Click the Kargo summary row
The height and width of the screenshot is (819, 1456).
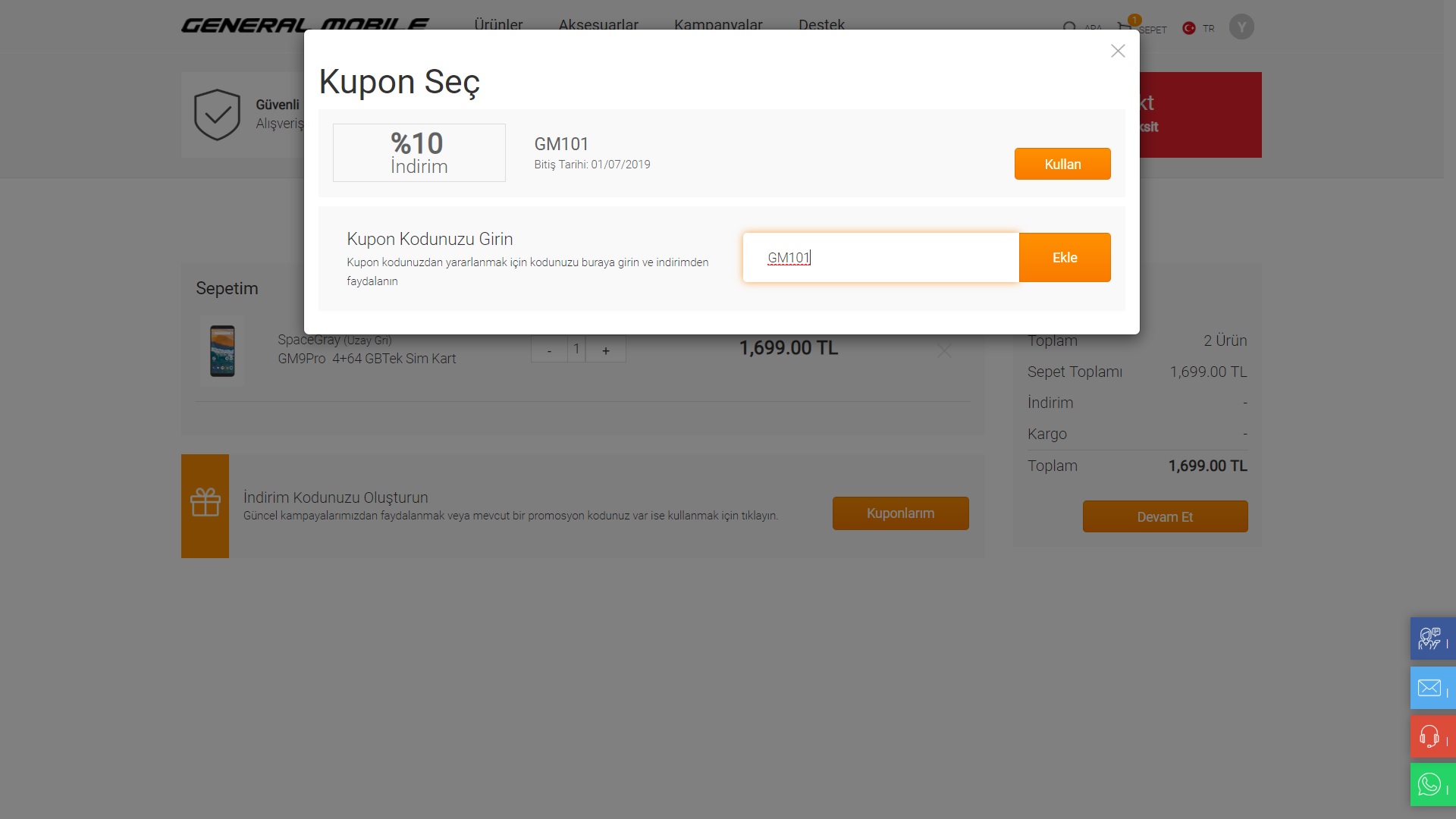[x=1137, y=434]
